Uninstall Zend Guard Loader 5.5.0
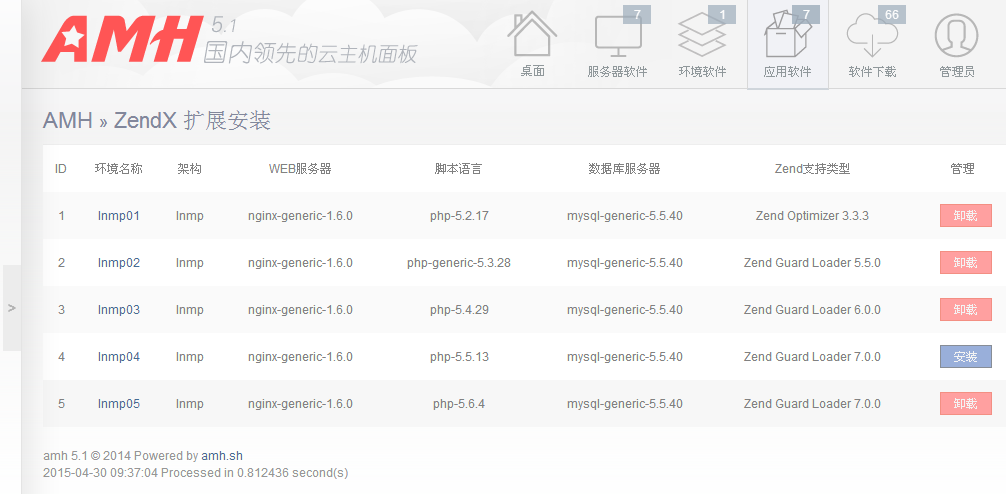 tap(965, 262)
